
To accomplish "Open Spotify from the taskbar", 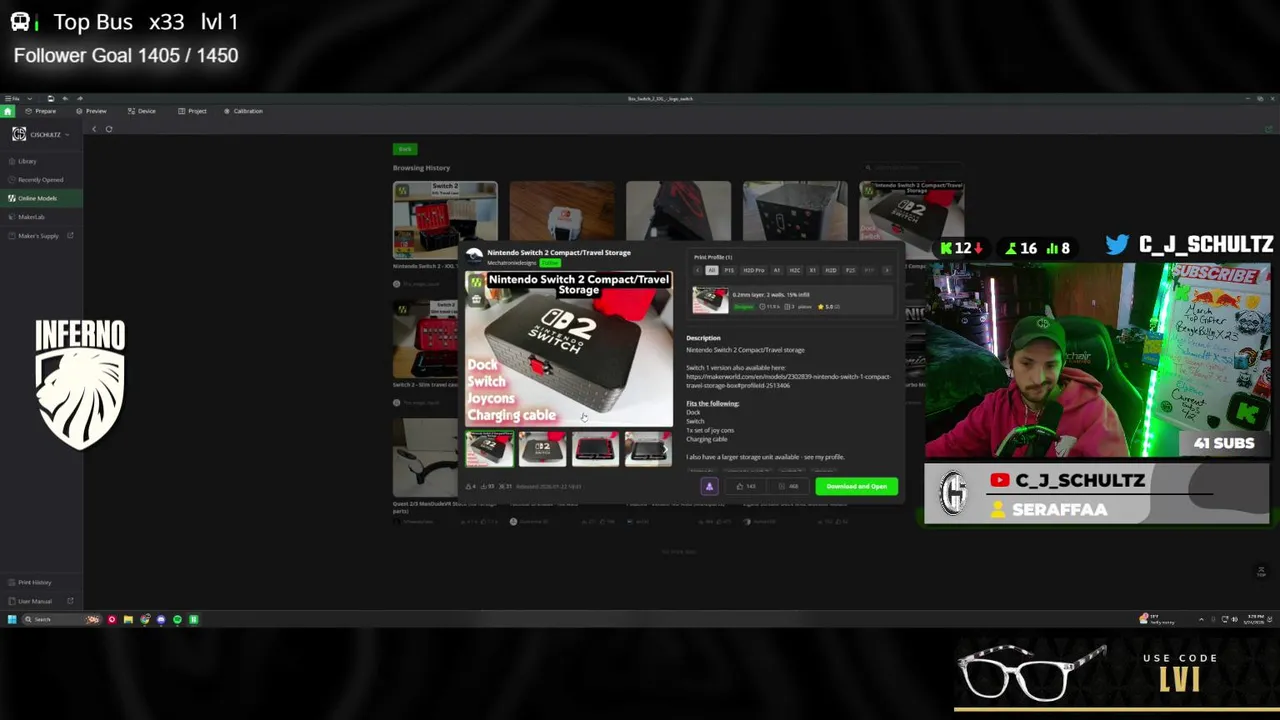I will pyautogui.click(x=177, y=620).
